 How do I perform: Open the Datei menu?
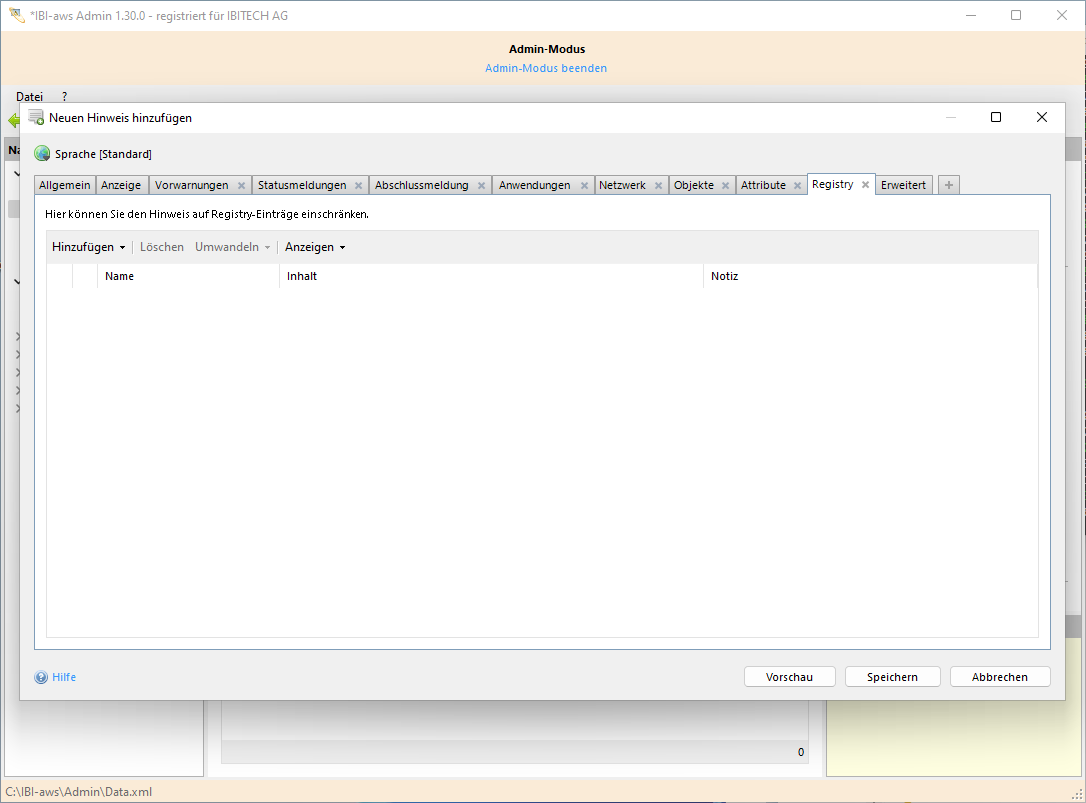[x=29, y=96]
